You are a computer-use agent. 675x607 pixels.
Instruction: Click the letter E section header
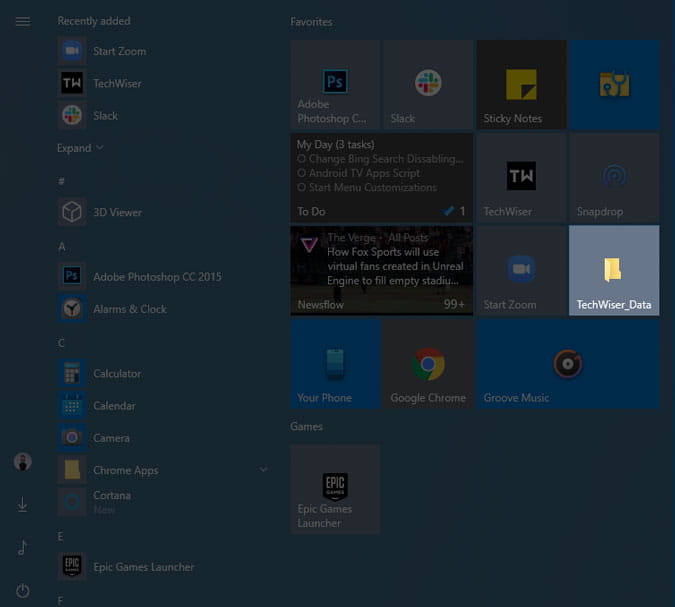[x=60, y=536]
